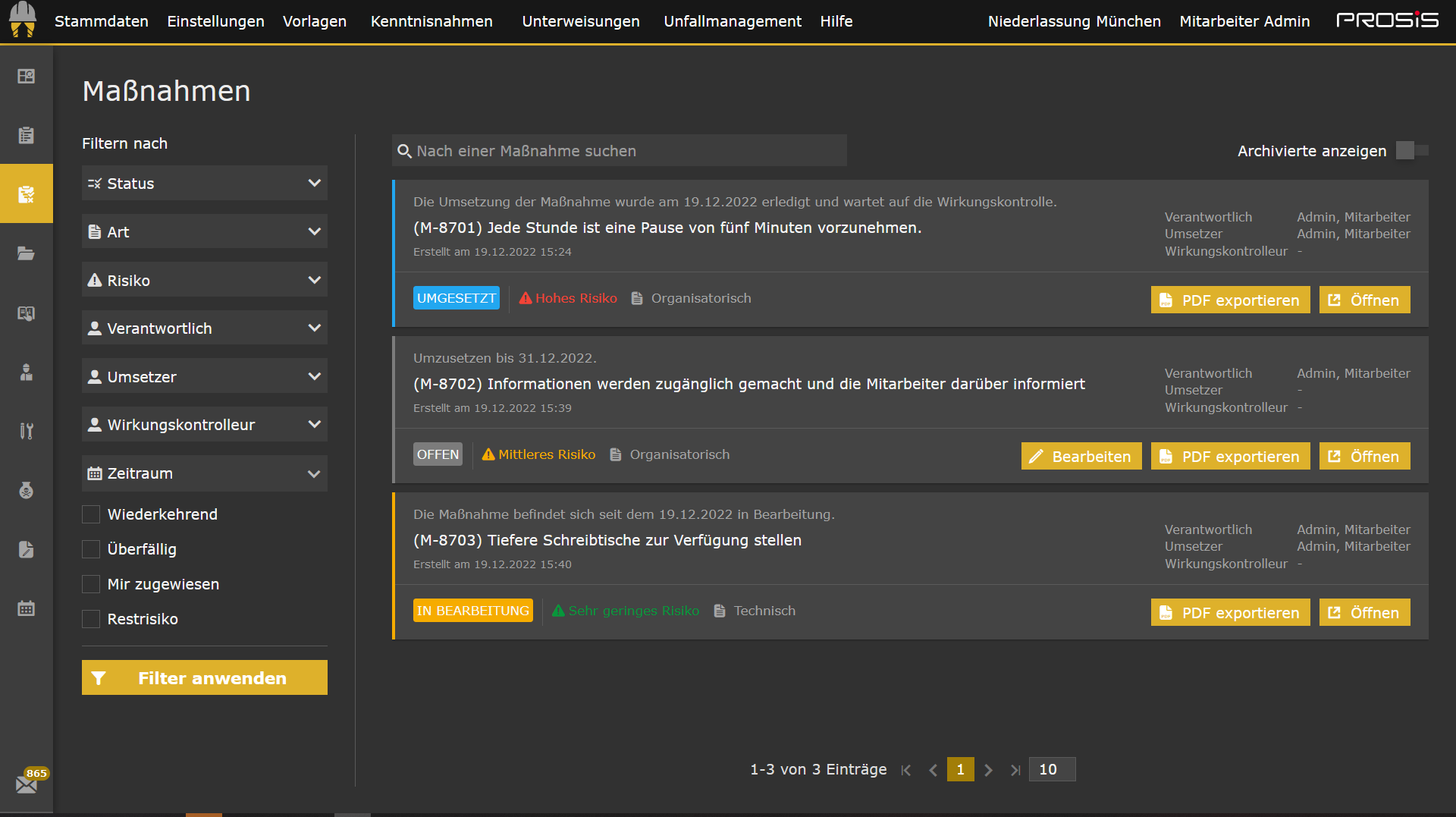
Task: Expand the Status filter dropdown
Action: pyautogui.click(x=204, y=183)
